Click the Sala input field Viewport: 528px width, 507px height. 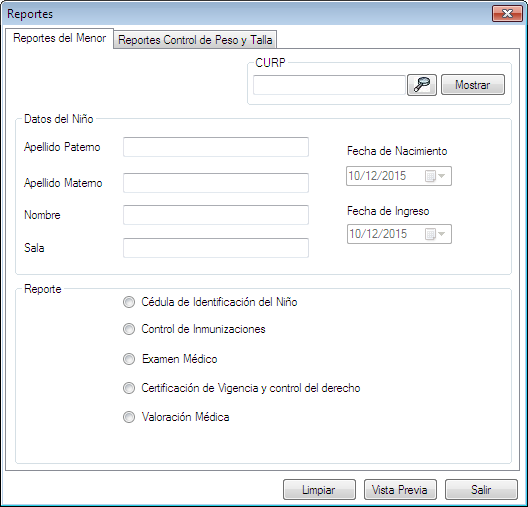(216, 248)
